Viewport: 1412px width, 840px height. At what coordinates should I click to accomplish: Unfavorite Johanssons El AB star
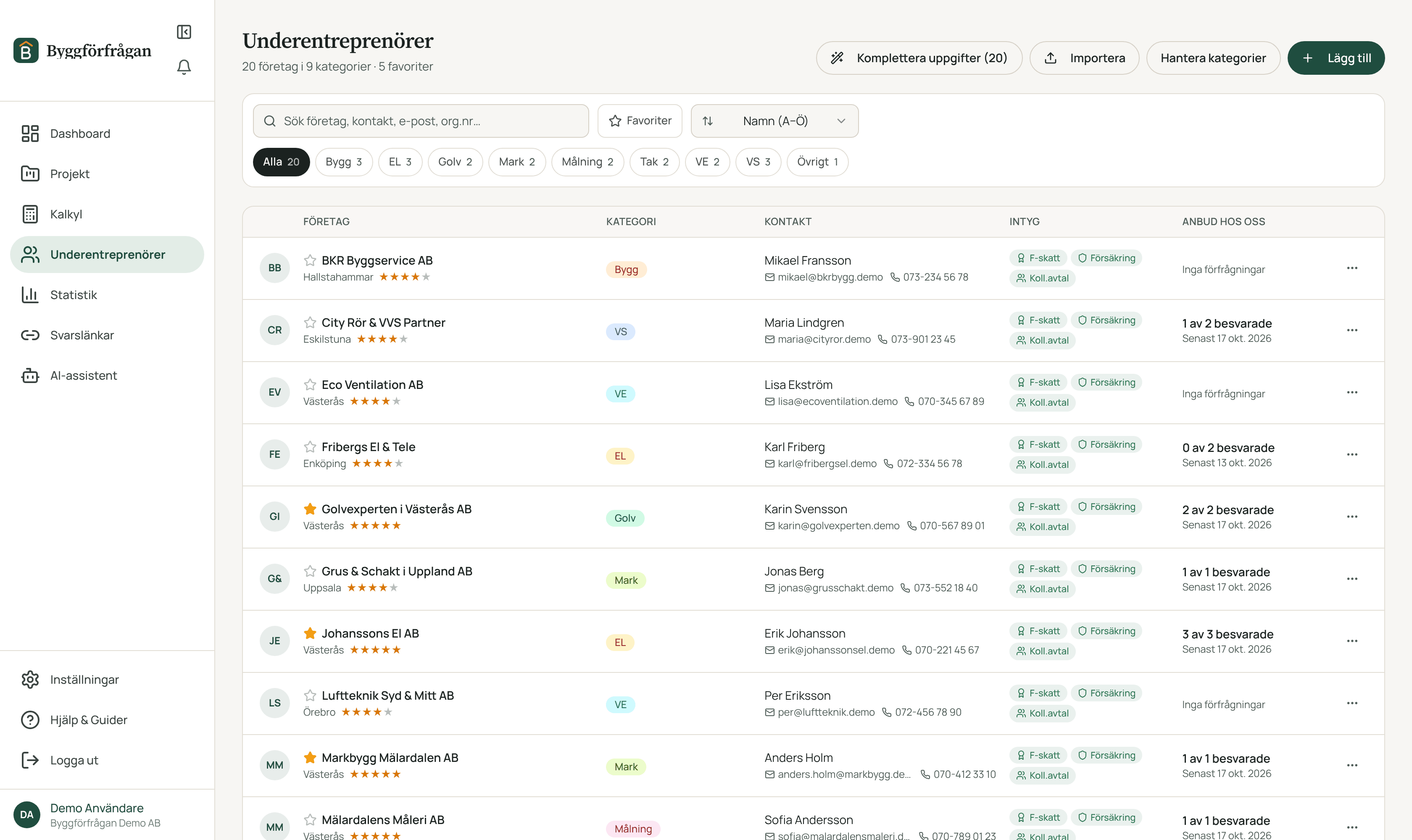point(310,633)
